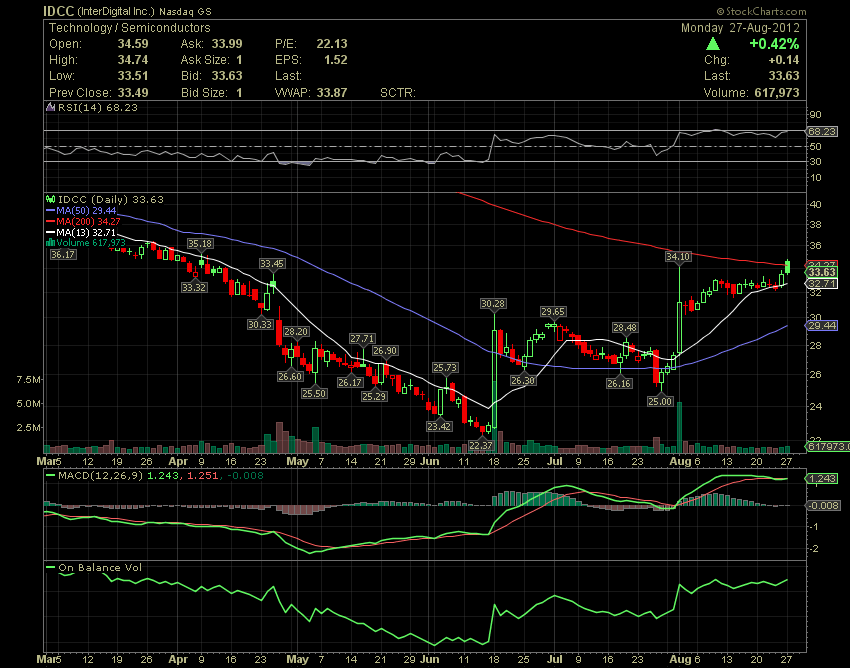Click the green MACD line legend marker
The image size is (850, 668).
50,476
